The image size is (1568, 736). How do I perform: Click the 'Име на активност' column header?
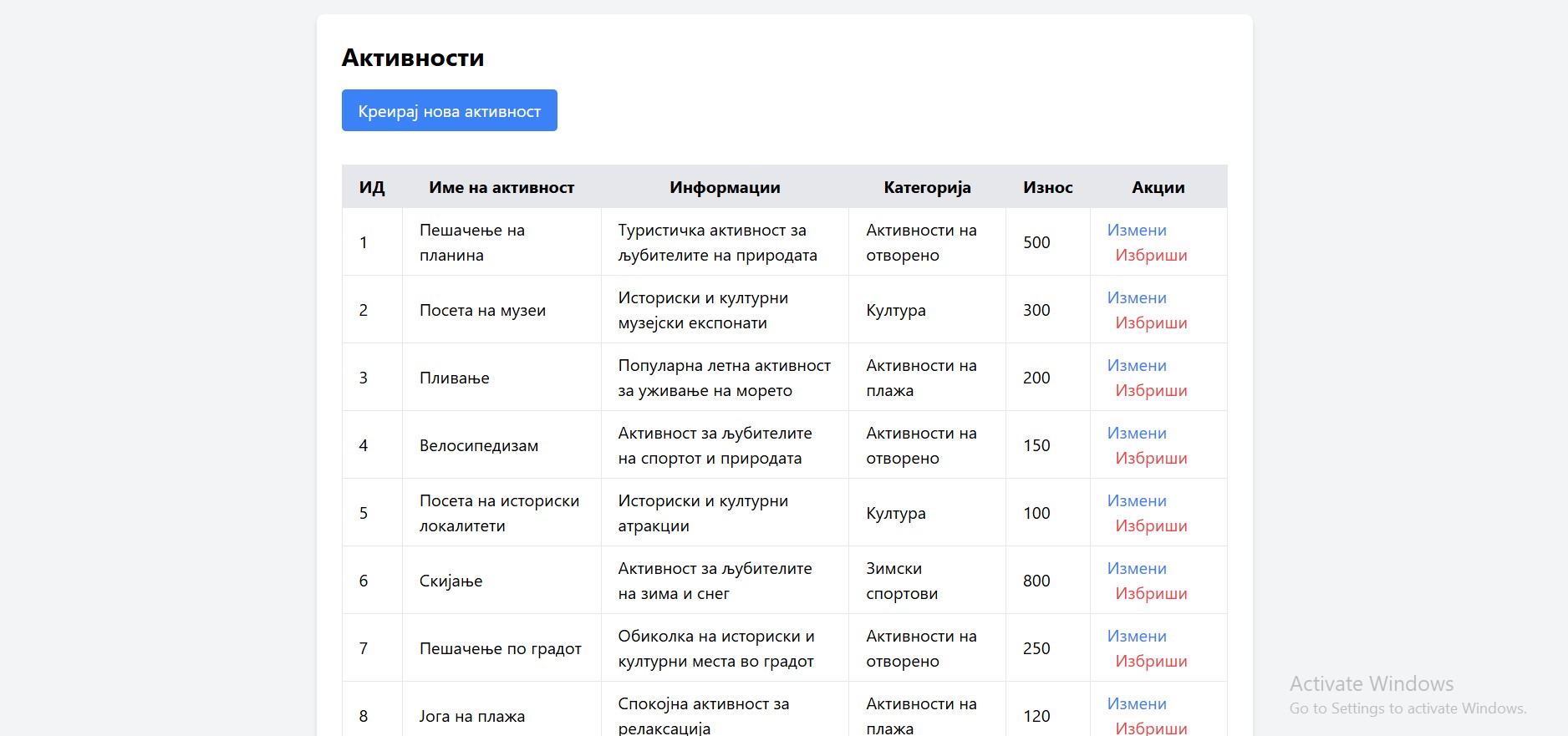point(501,188)
